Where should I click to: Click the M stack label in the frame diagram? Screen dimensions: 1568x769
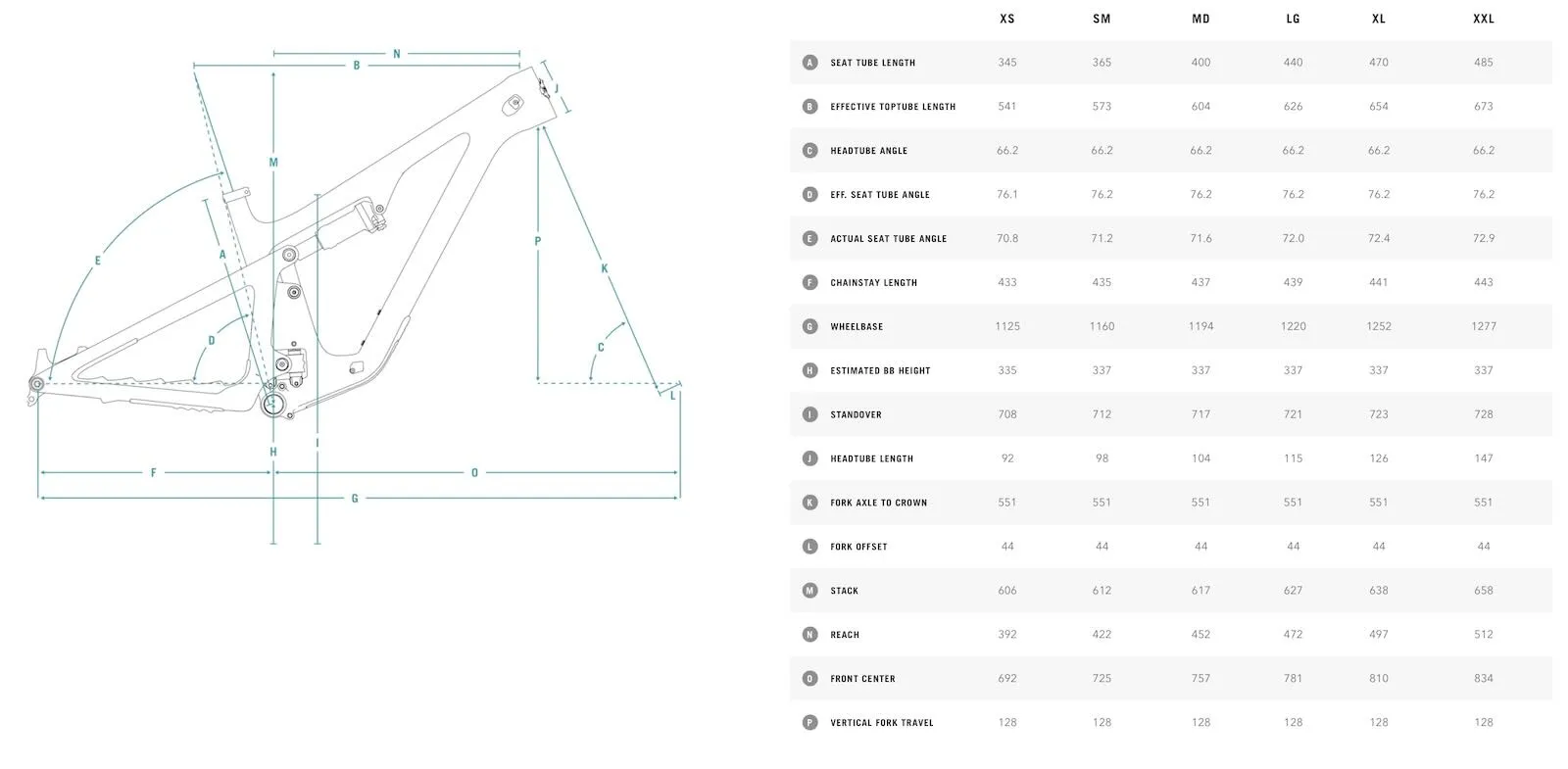pyautogui.click(x=273, y=163)
